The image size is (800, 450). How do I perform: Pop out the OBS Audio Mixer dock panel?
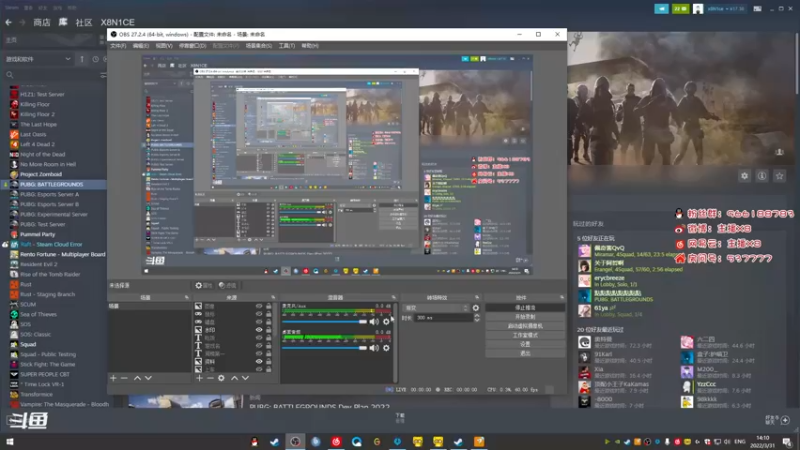(393, 297)
